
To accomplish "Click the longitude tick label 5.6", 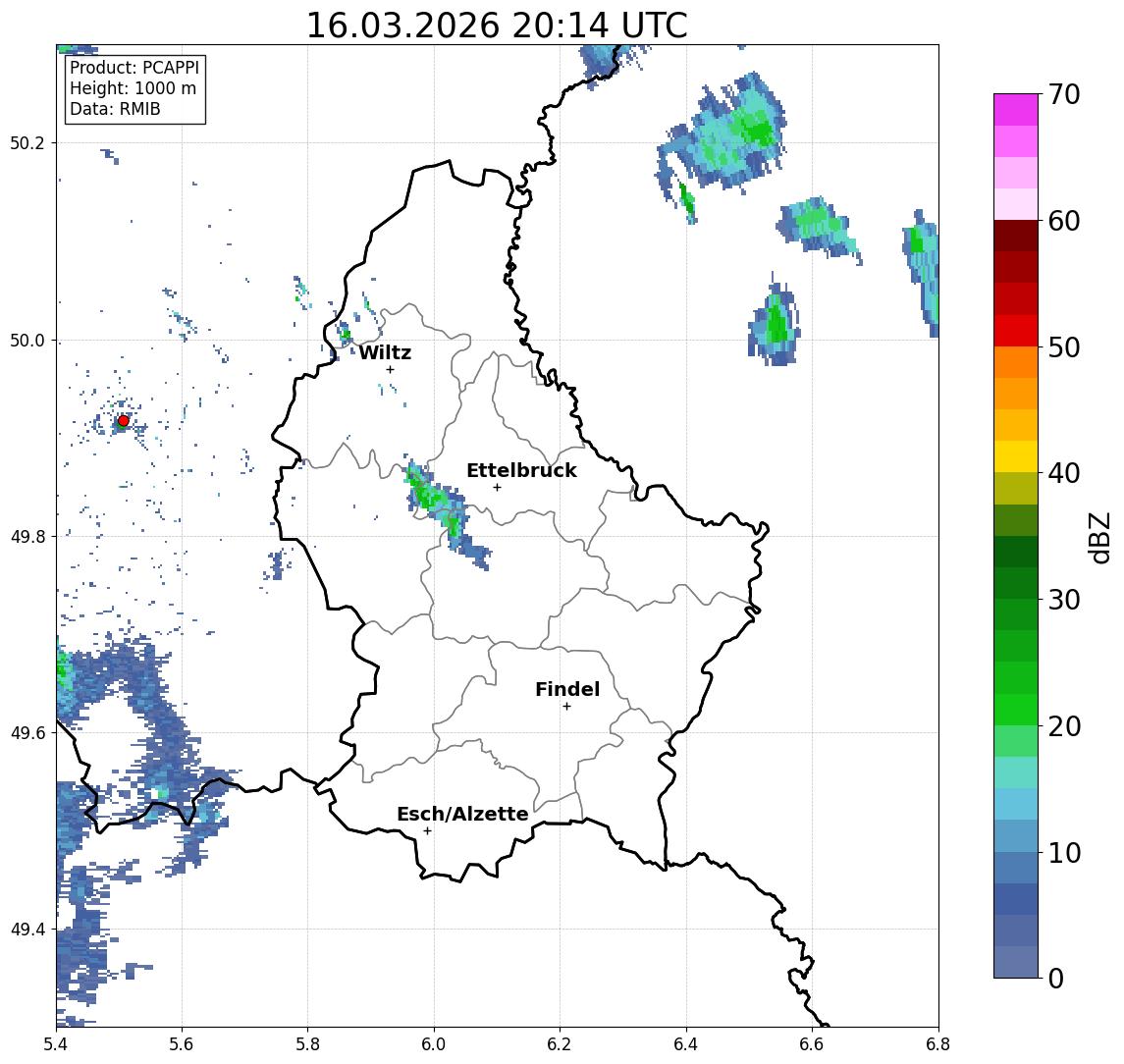I will [182, 1044].
